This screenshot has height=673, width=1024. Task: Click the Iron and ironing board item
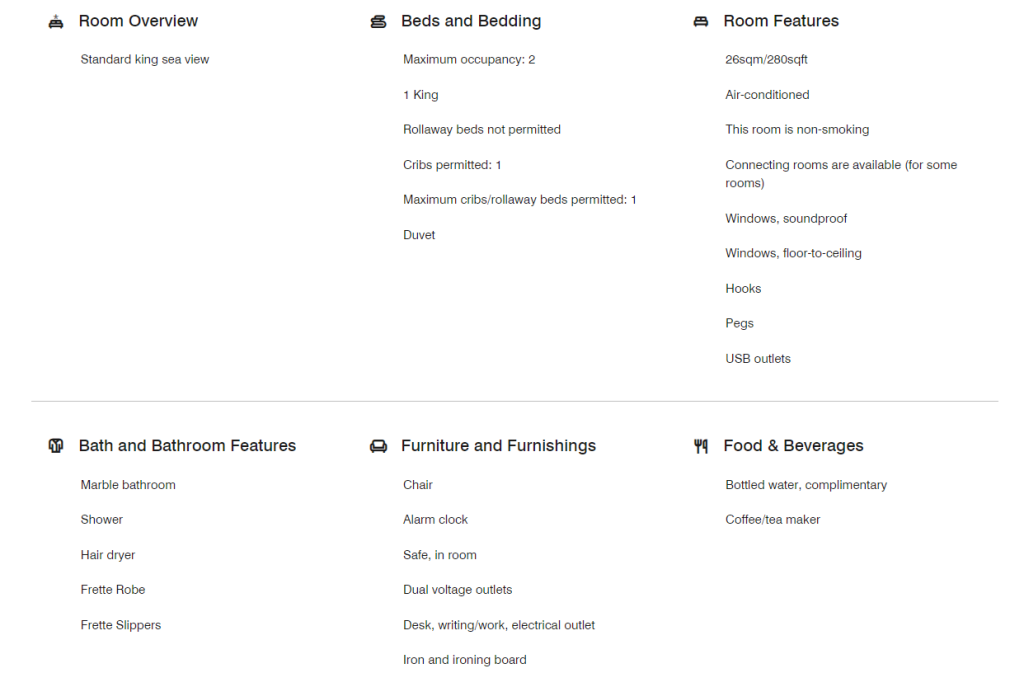click(465, 660)
